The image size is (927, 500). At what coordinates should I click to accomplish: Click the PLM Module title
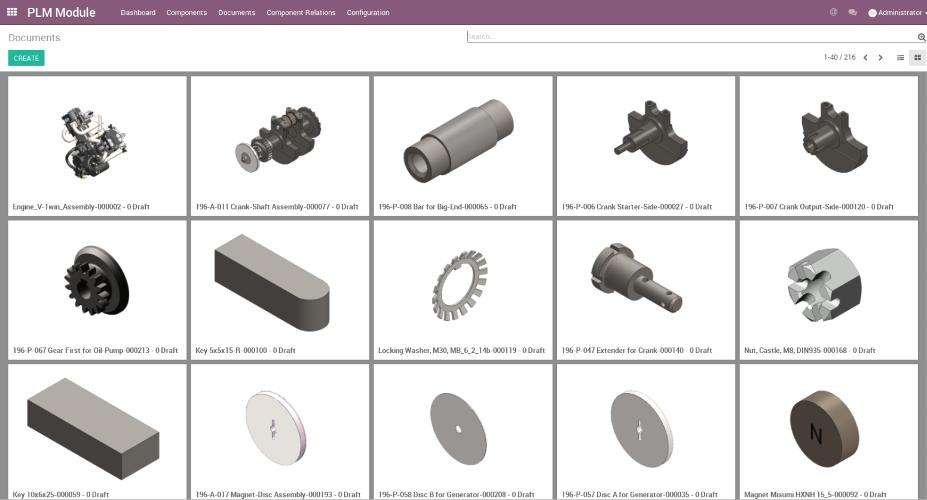pos(61,12)
